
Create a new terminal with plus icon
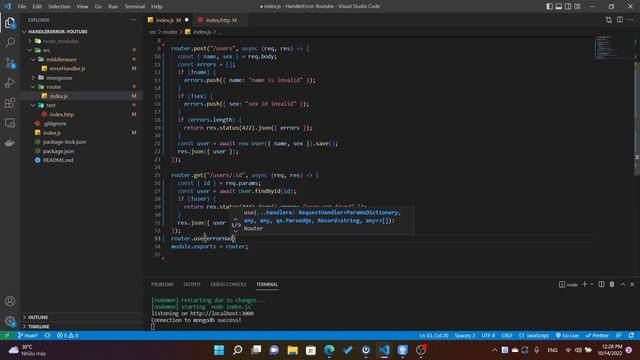[x=584, y=284]
